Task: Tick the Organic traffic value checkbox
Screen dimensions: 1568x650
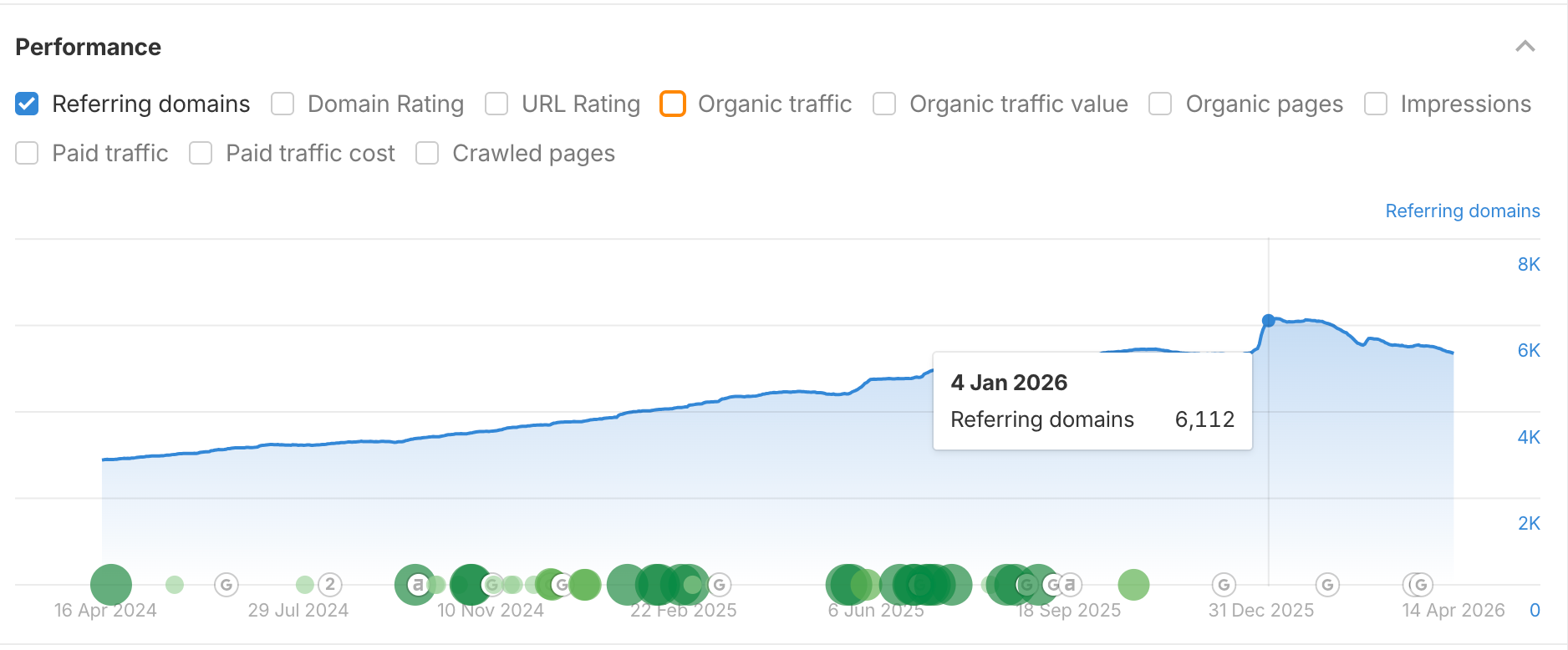Action: 884,104
